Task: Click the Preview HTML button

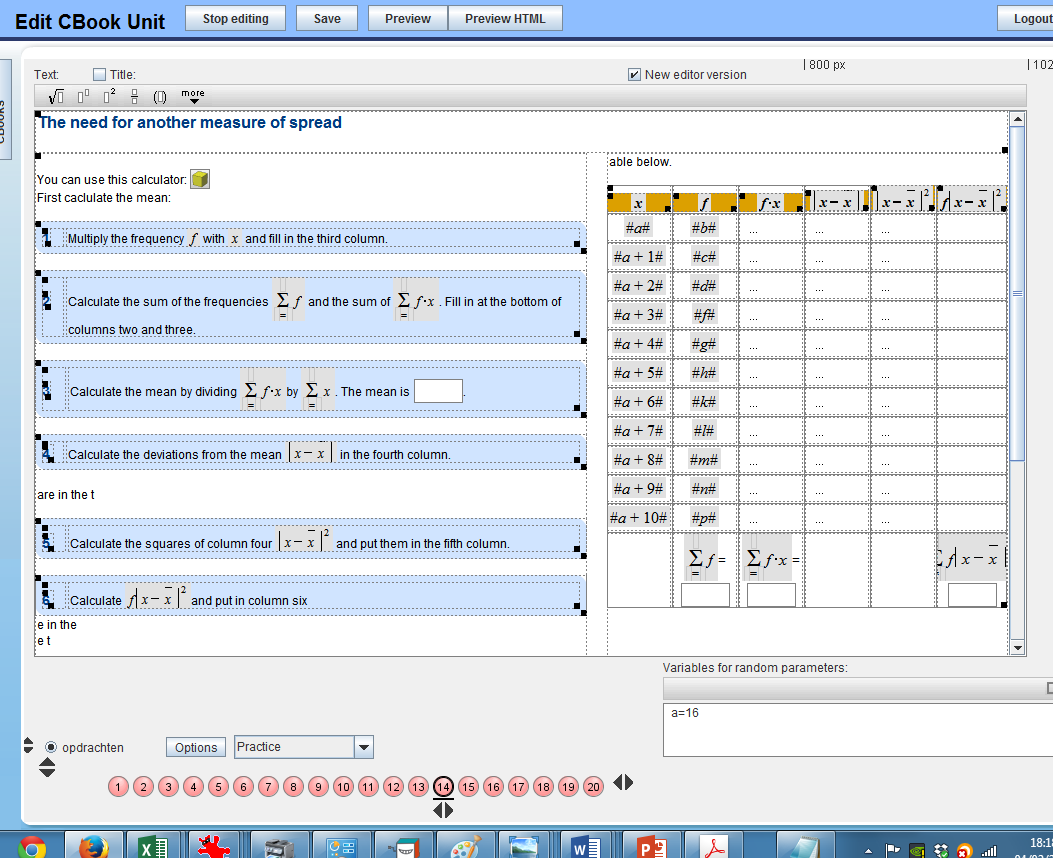Action: click(505, 18)
